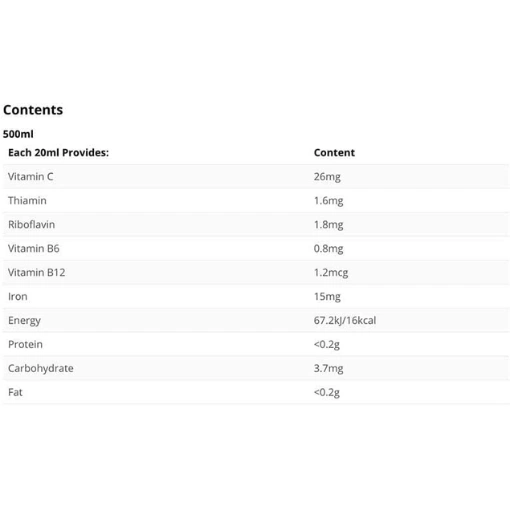510x510 pixels.
Task: Select the Carbohydrate row label
Action: coord(41,368)
